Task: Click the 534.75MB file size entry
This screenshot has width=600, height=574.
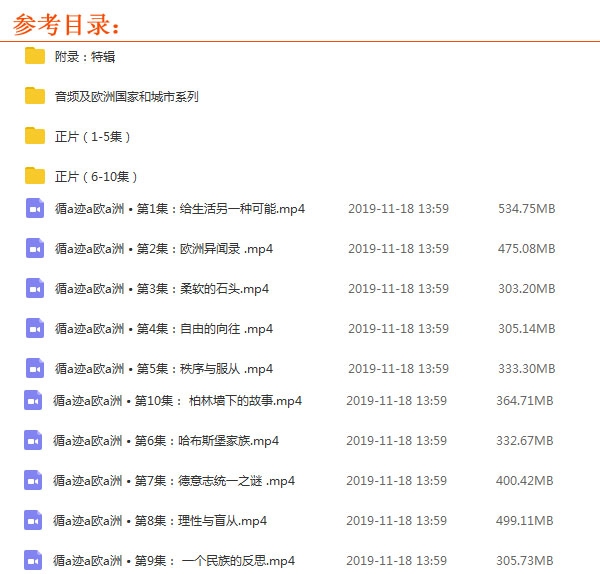Action: pos(526,209)
